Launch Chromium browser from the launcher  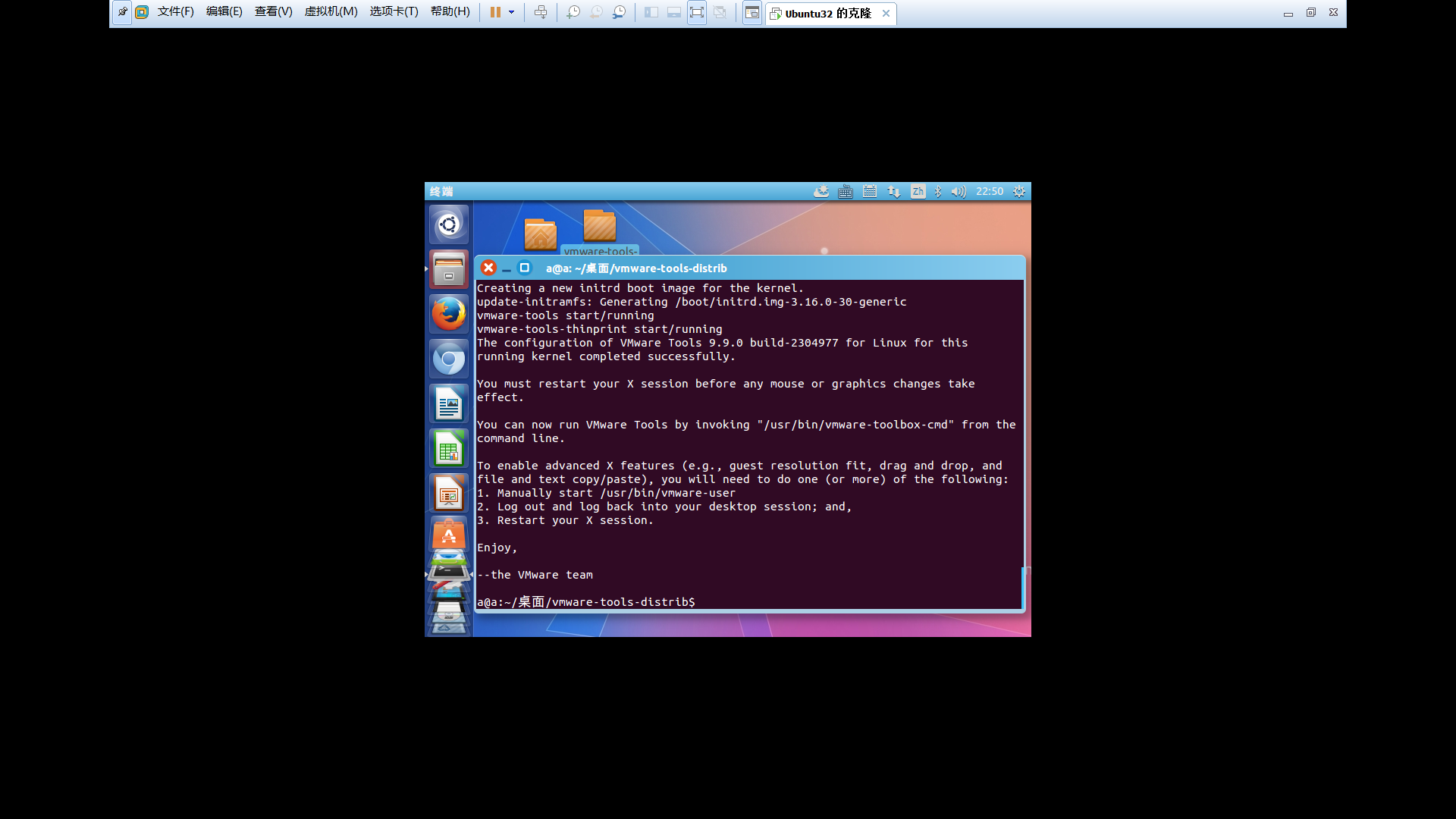point(449,359)
